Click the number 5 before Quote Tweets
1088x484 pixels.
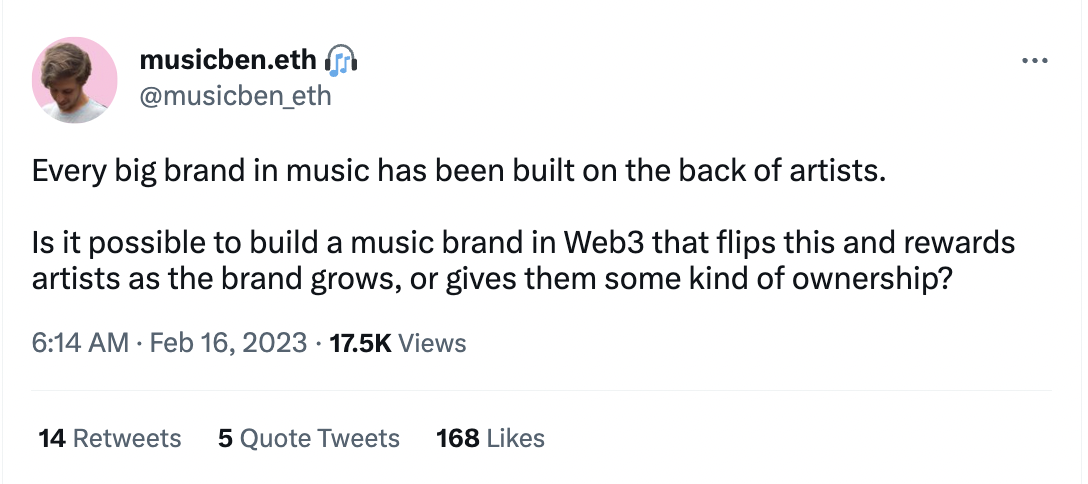tap(225, 438)
